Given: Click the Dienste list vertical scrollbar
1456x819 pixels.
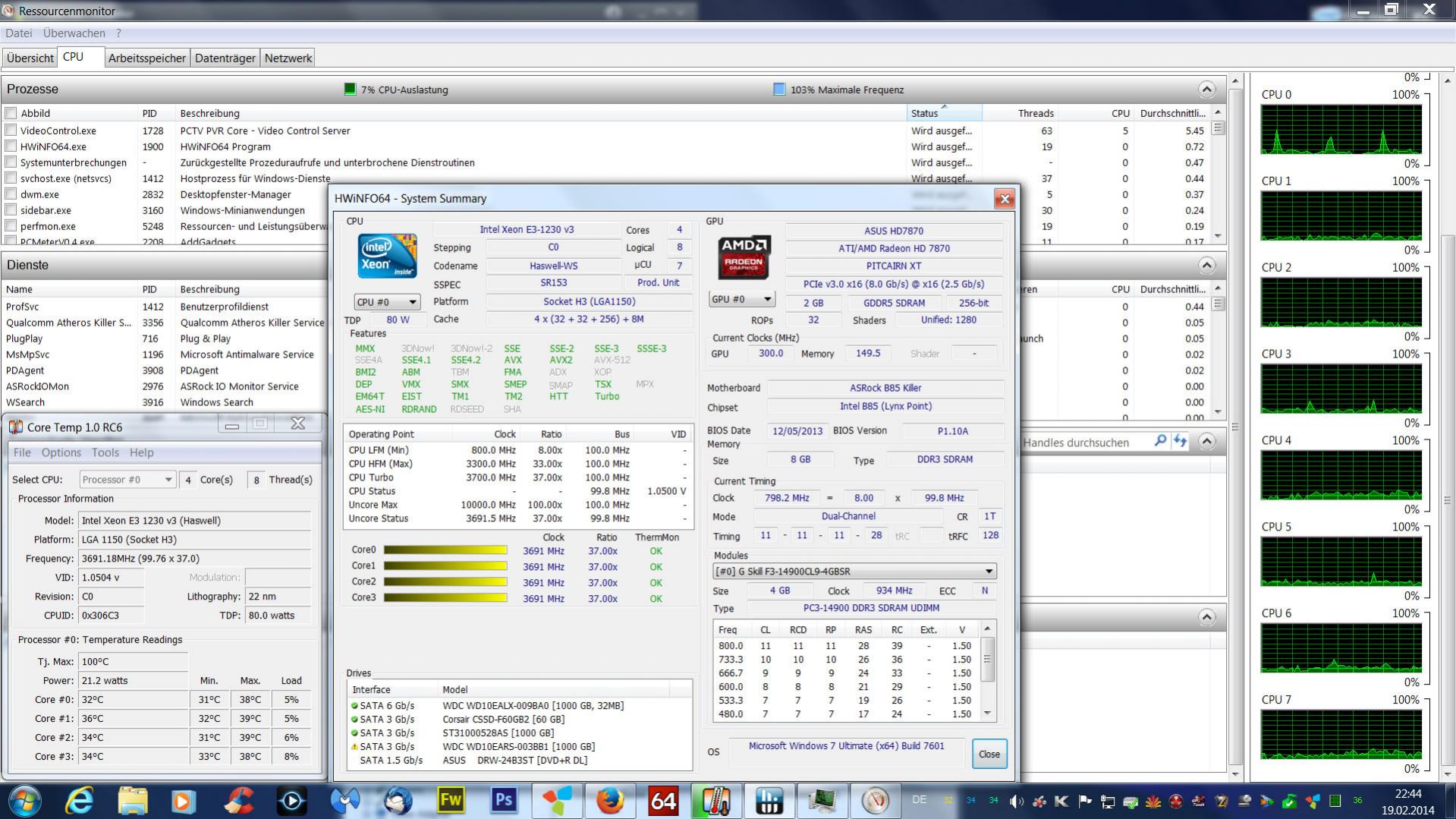Looking at the screenshot, I should coord(1219,350).
